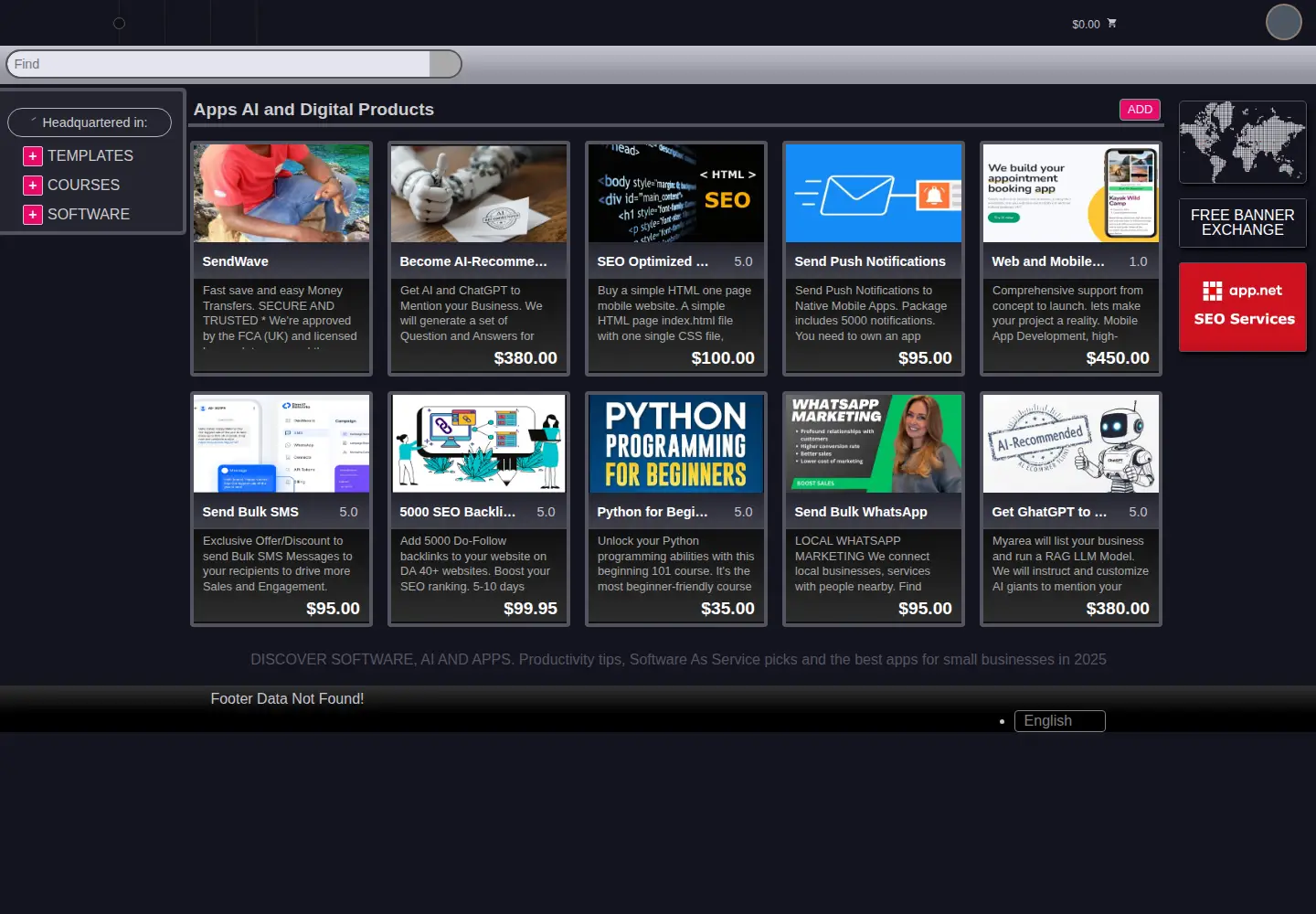Open the app.net SEO Services banner

click(x=1242, y=307)
